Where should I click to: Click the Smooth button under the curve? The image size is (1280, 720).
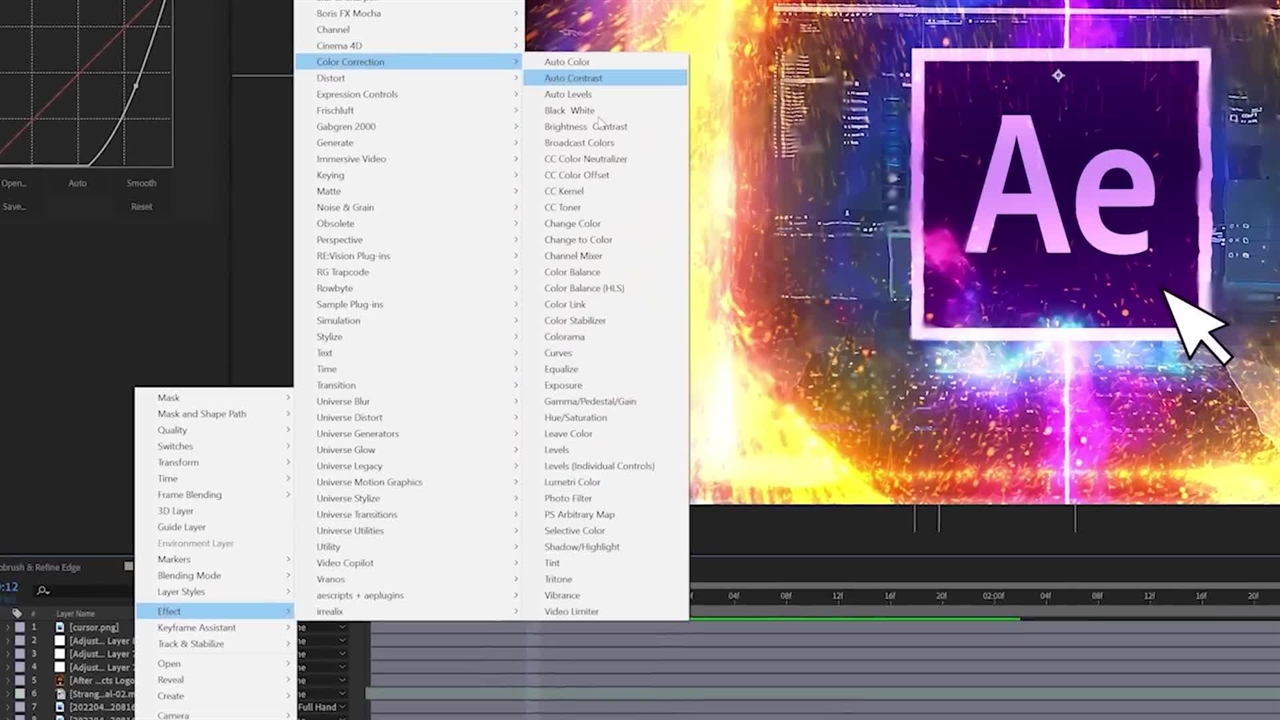click(141, 183)
